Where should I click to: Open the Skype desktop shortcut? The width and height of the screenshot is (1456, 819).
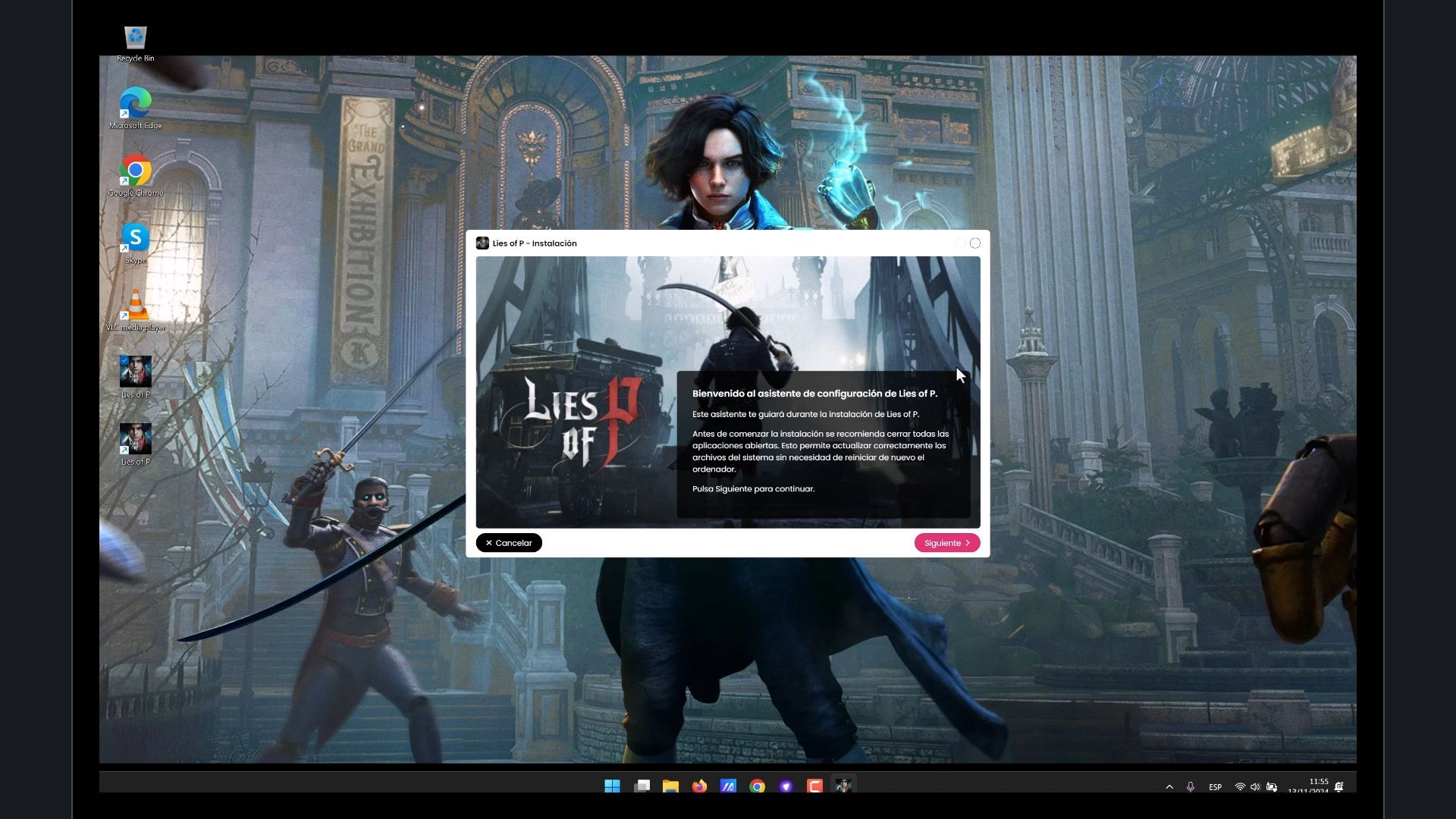[x=136, y=243]
